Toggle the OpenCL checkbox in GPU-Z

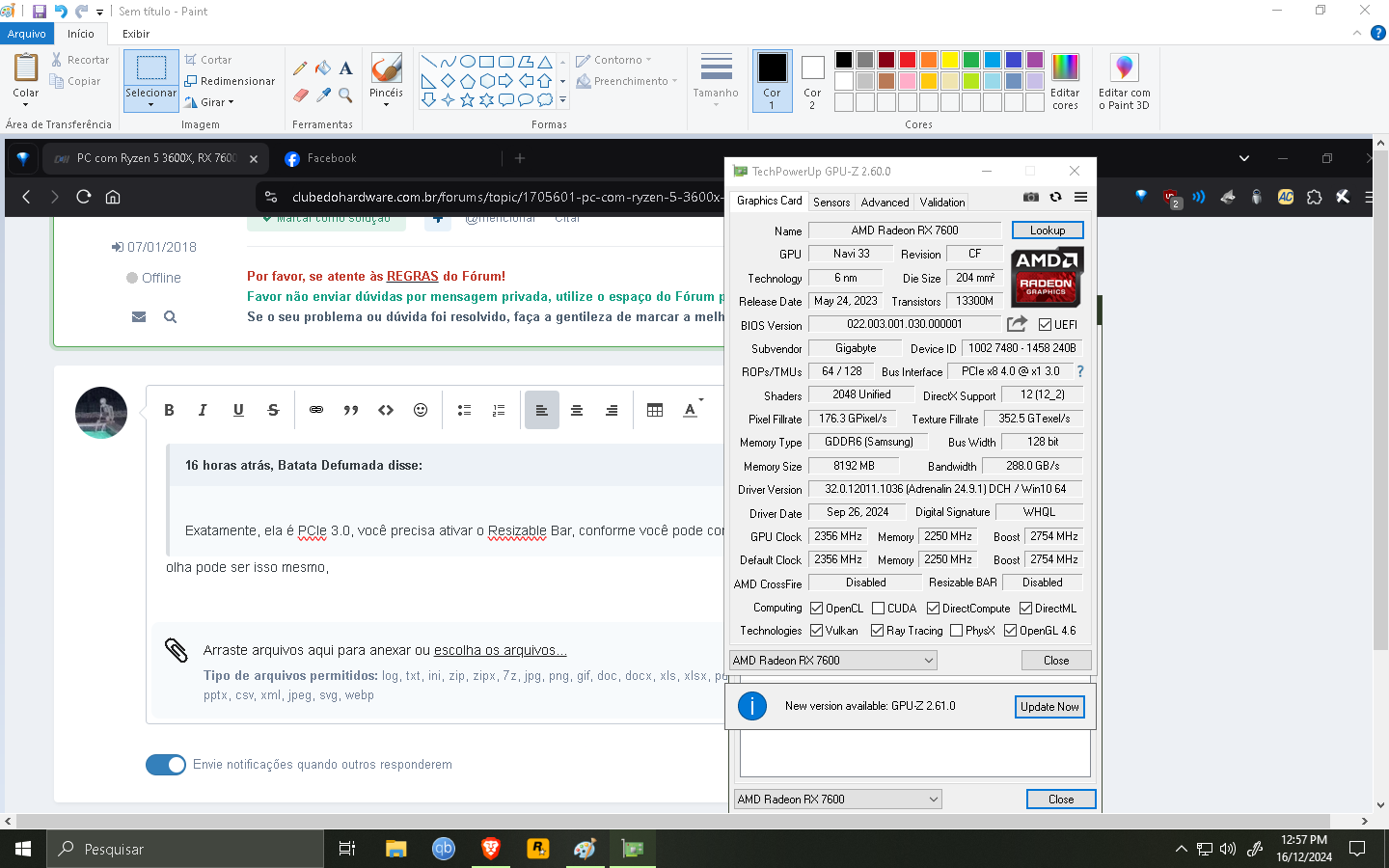[x=817, y=609]
